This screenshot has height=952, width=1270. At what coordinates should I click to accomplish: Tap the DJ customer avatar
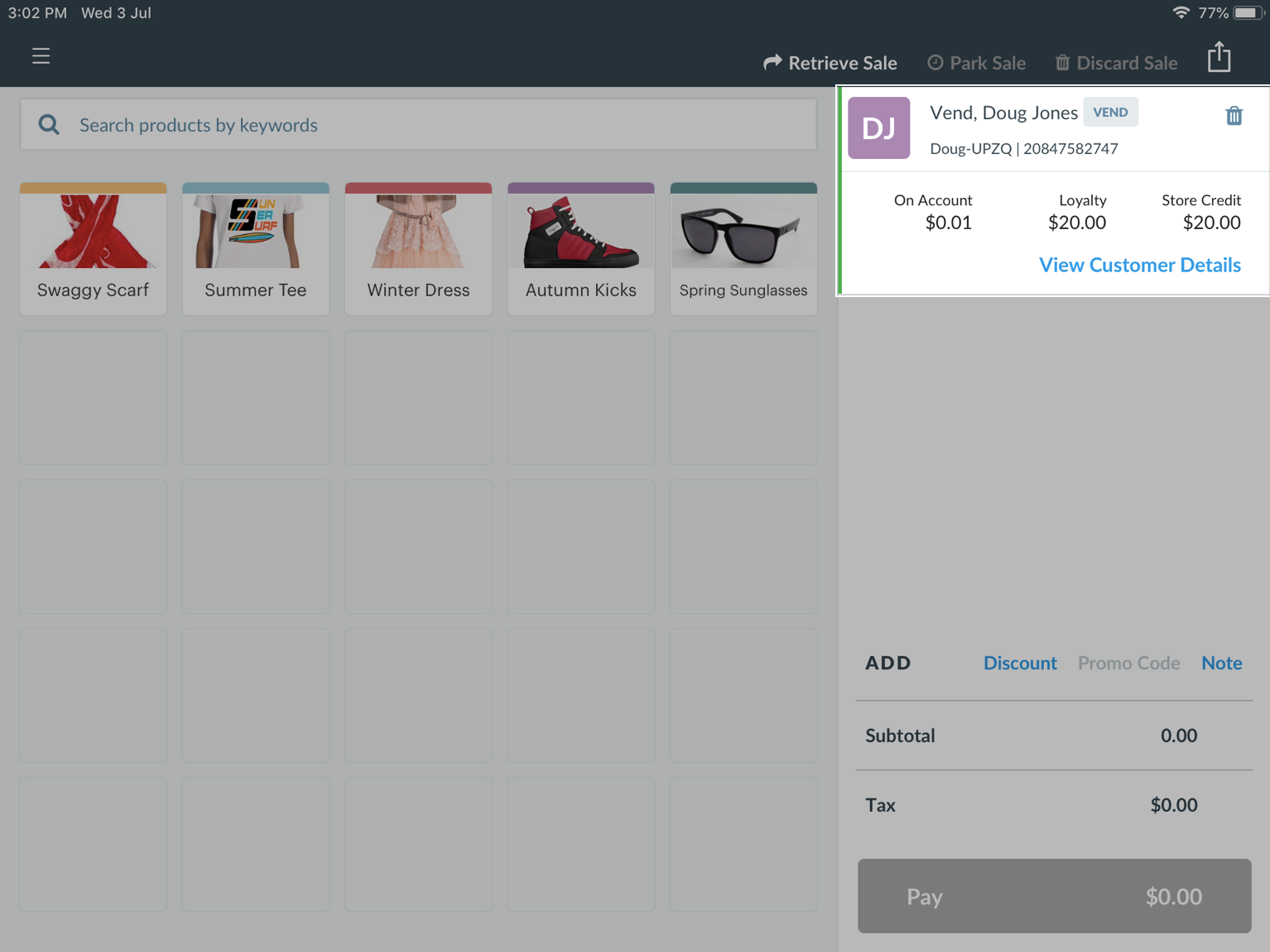pos(879,128)
